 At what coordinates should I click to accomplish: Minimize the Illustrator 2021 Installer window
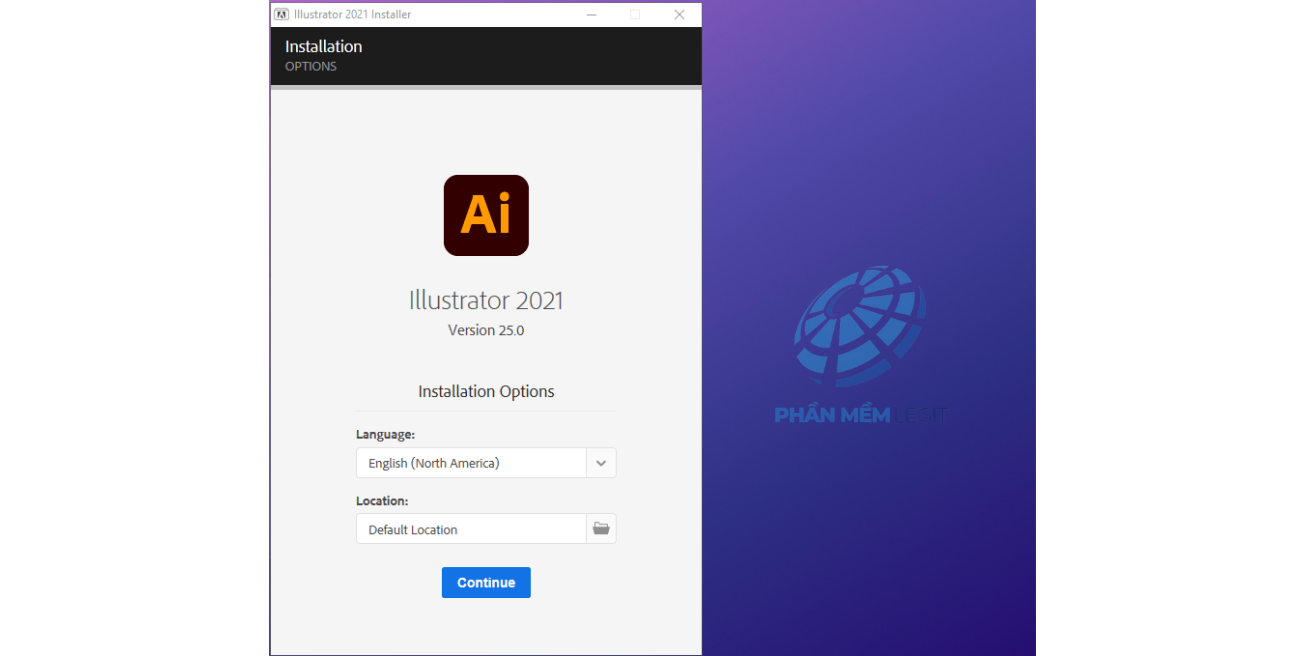590,14
